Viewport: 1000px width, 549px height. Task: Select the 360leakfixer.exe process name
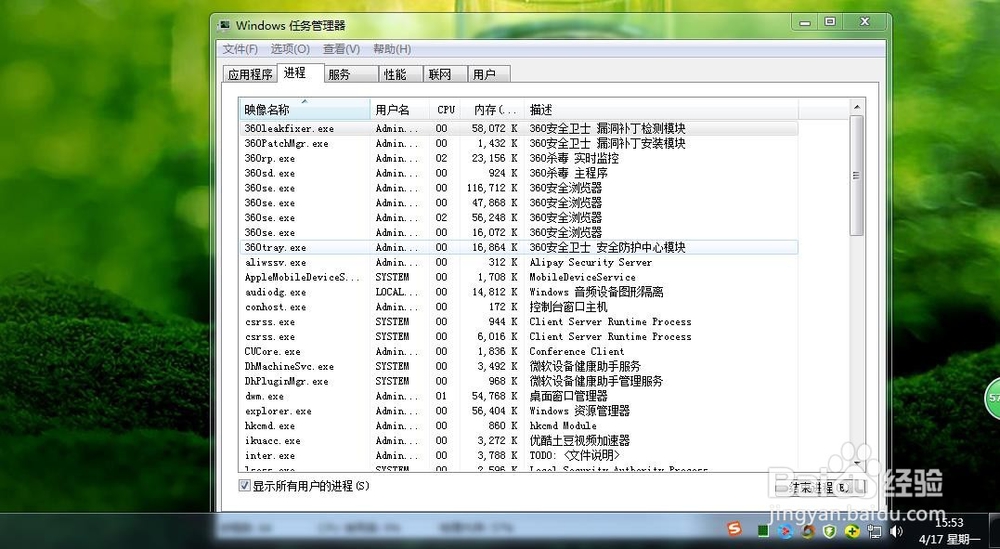pos(289,128)
